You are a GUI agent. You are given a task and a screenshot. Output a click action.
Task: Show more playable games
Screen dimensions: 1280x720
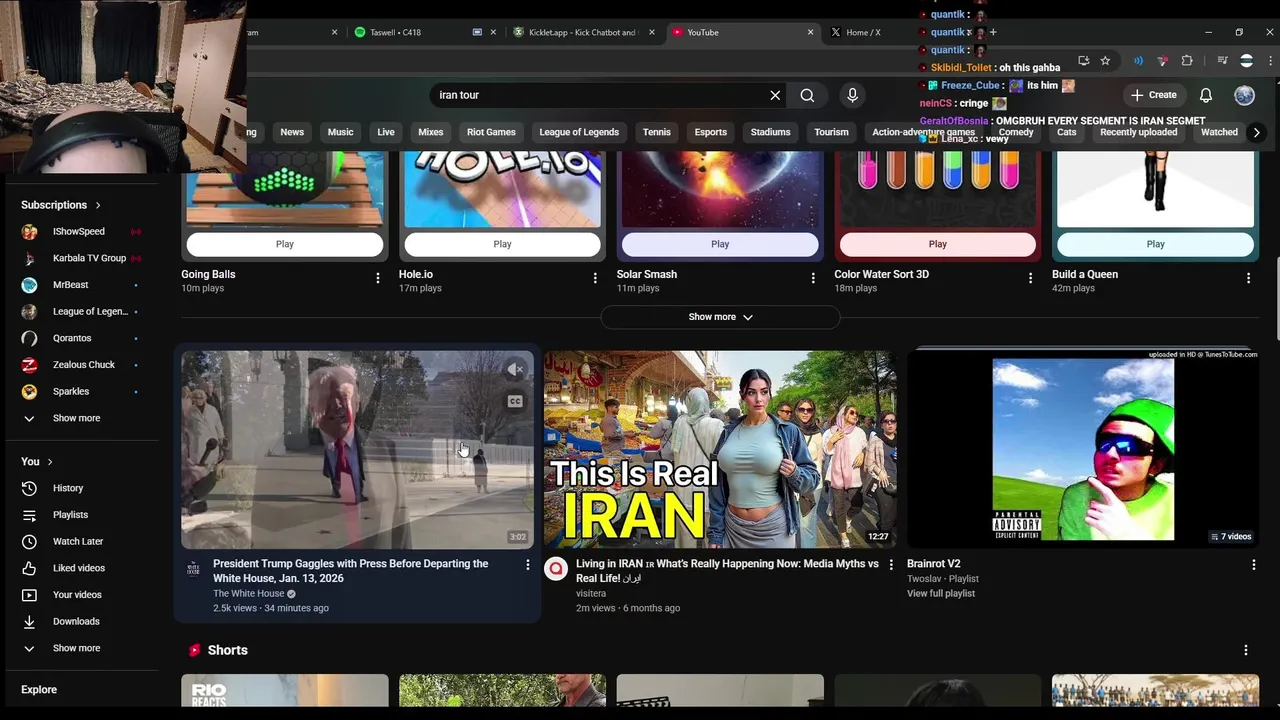point(720,317)
